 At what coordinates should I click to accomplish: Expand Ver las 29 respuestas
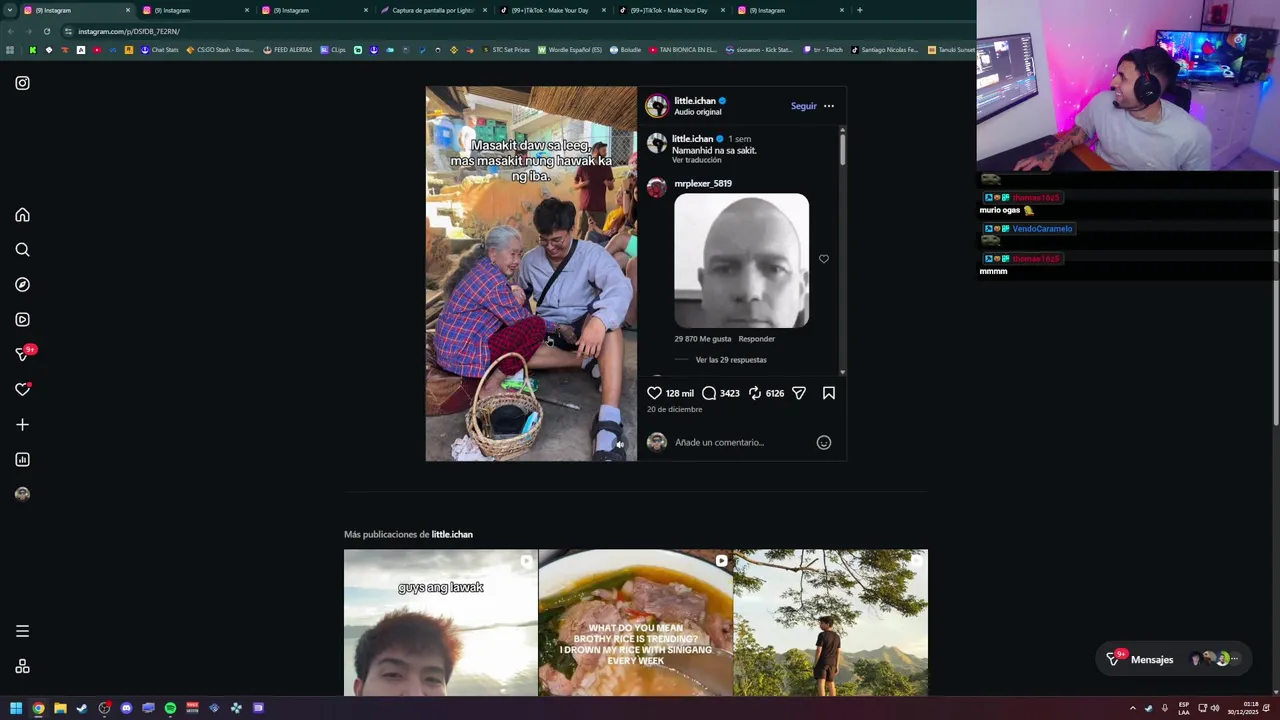731,360
